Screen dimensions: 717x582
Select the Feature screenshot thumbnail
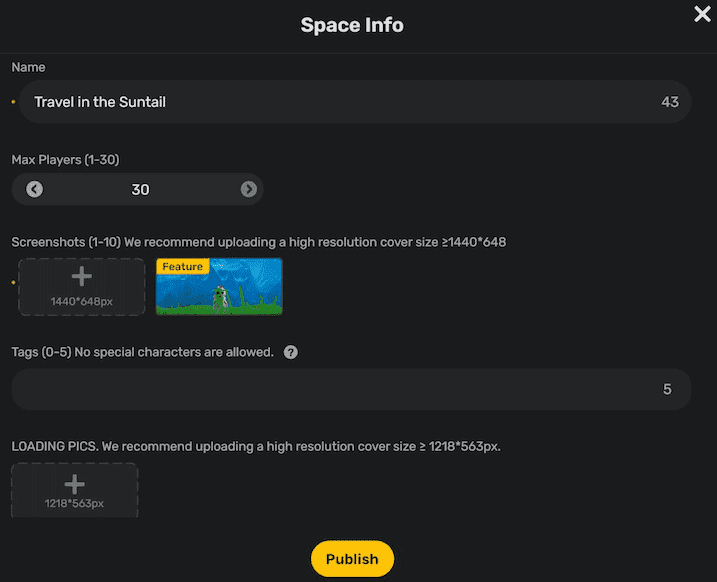[219, 287]
